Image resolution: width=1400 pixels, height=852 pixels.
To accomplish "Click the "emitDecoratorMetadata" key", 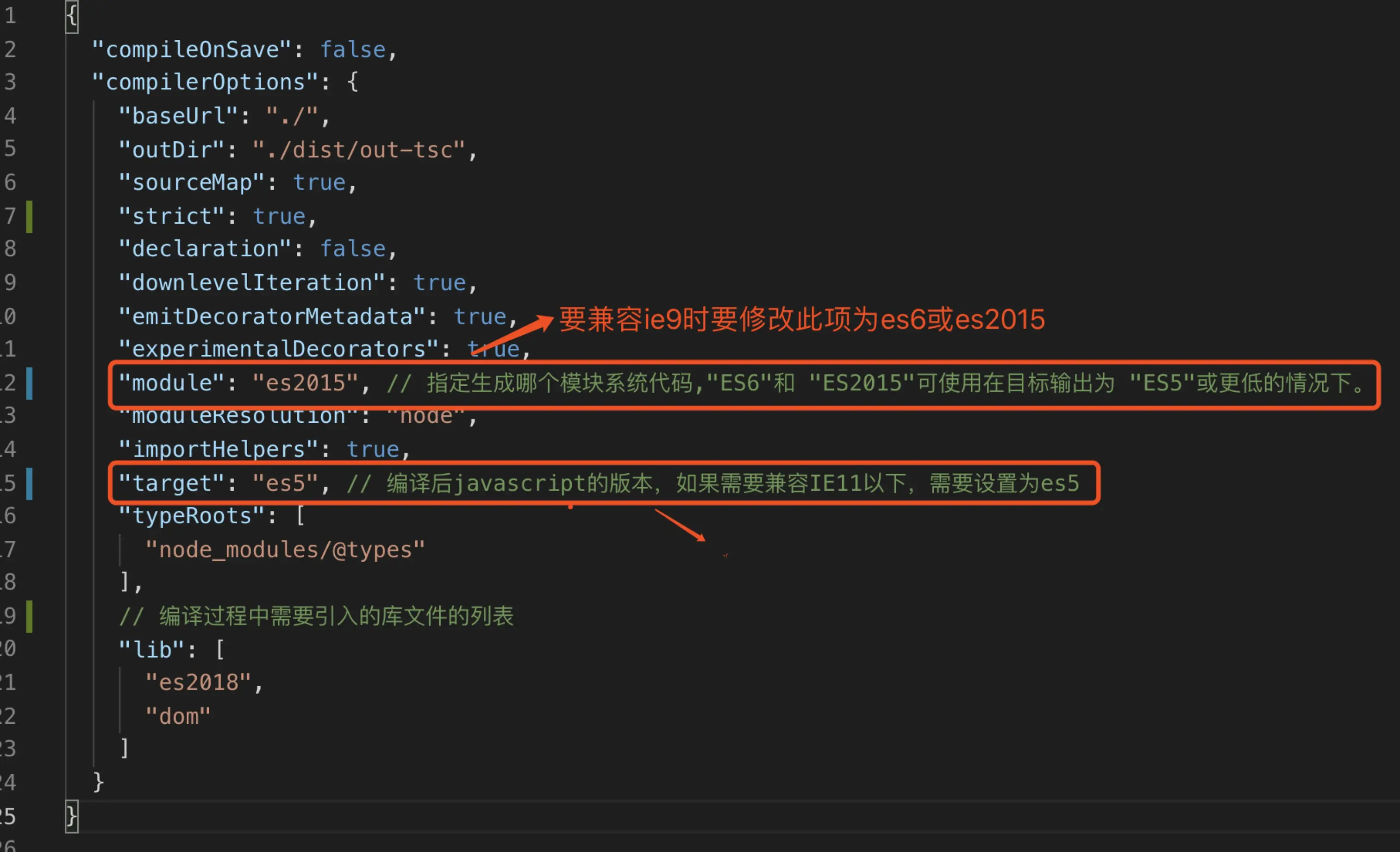I will (272, 317).
